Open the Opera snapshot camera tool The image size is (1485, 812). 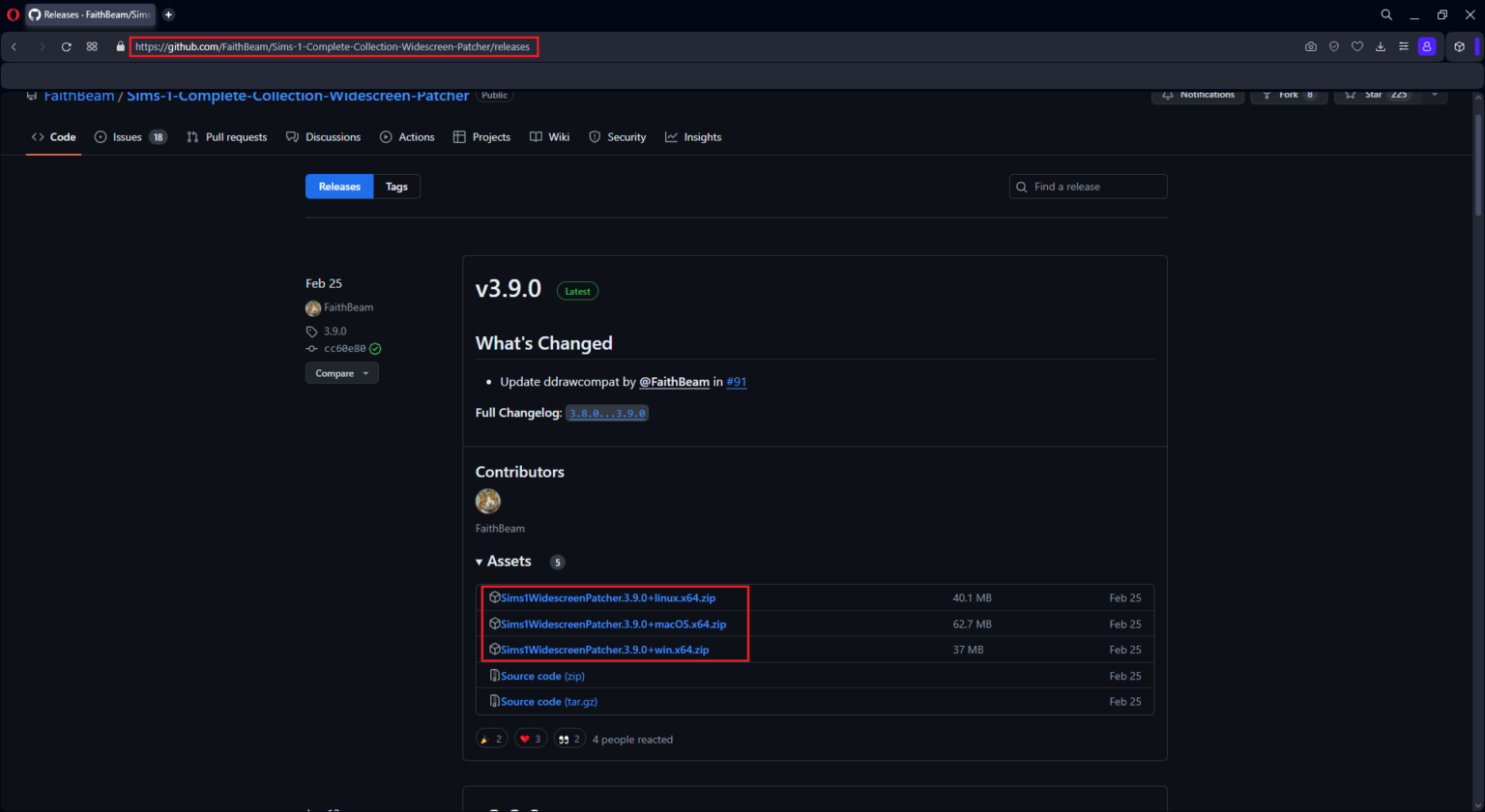tap(1310, 46)
